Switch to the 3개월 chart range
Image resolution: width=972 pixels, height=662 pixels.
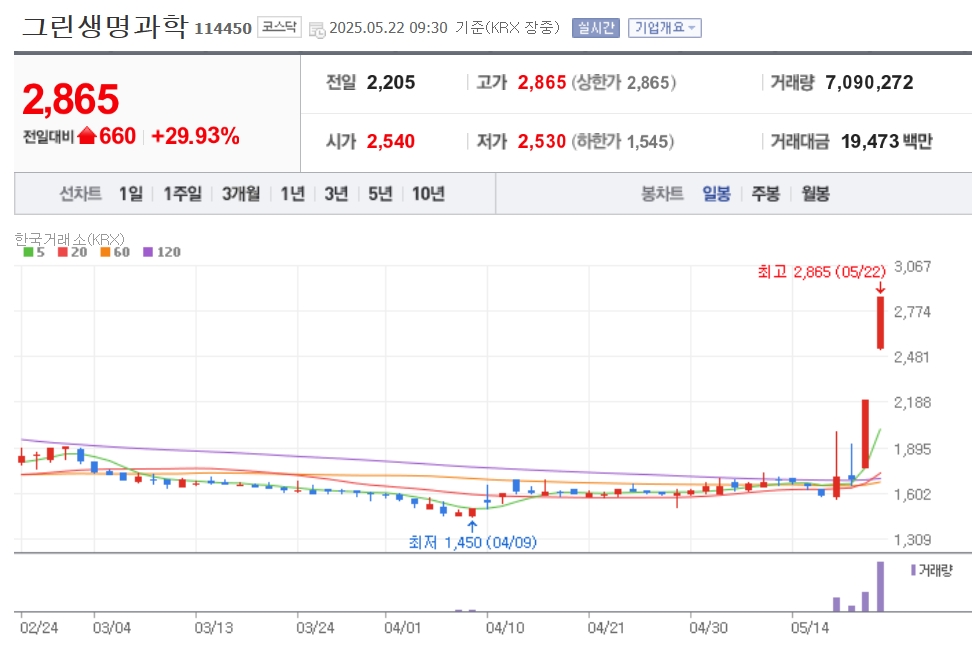pyautogui.click(x=241, y=194)
